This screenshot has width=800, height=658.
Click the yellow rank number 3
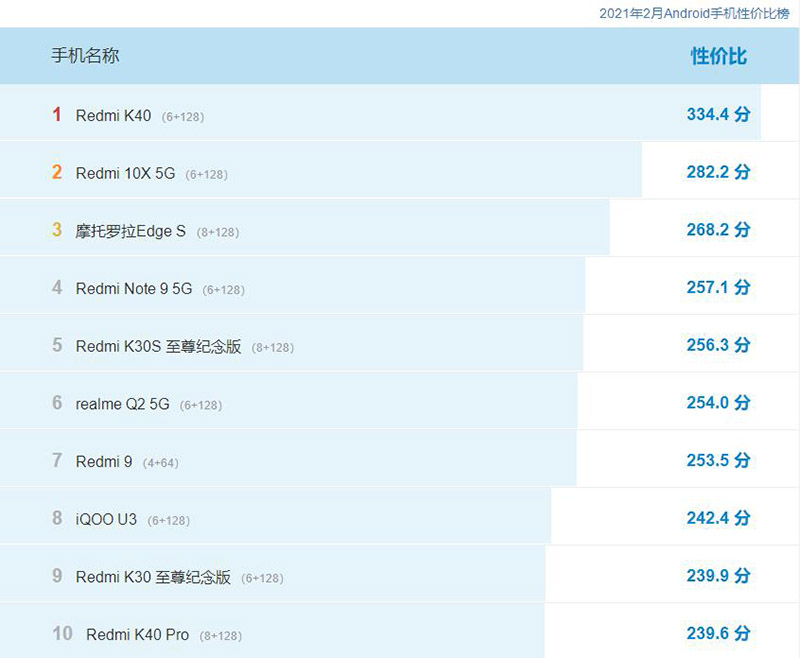click(x=57, y=230)
